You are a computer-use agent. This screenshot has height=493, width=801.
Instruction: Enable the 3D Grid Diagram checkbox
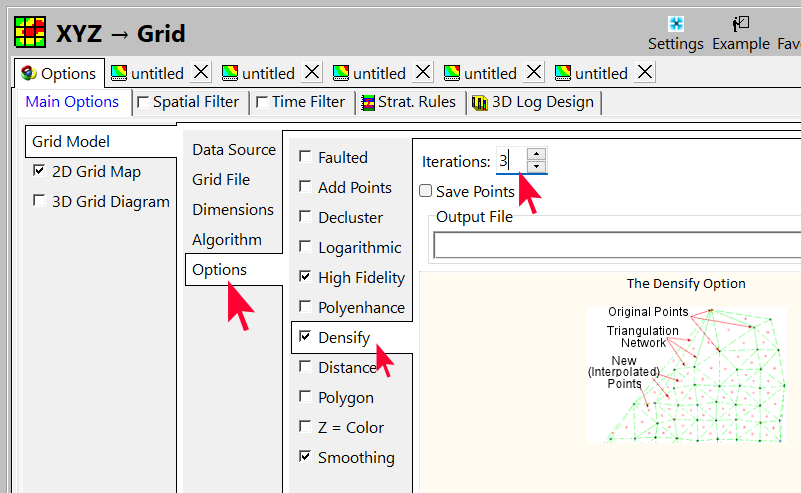tap(39, 201)
